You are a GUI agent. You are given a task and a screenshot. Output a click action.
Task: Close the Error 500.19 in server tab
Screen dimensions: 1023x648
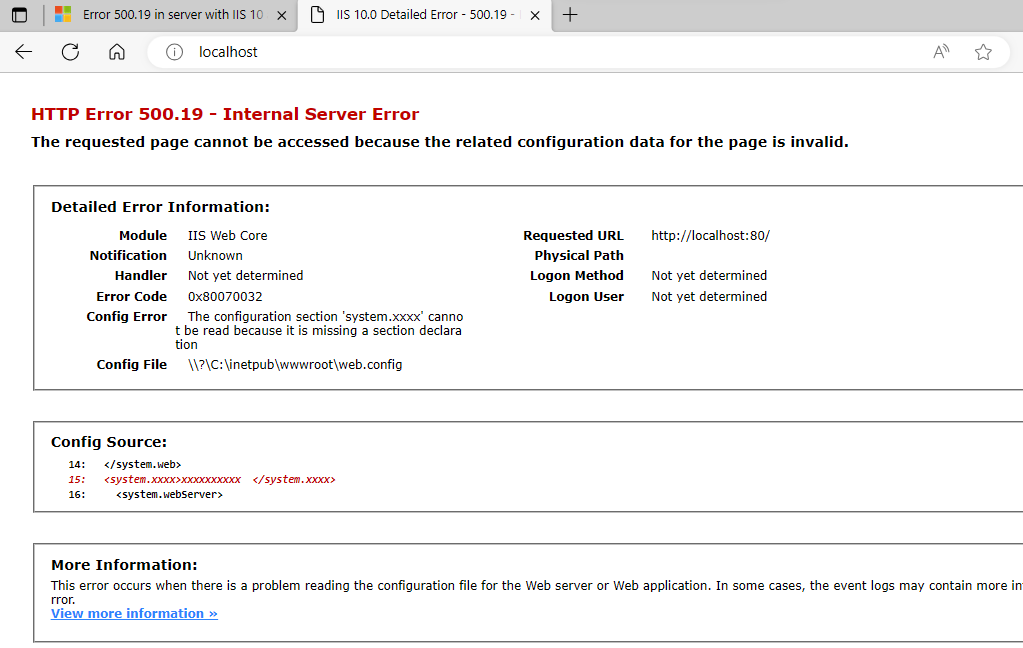[x=281, y=16]
